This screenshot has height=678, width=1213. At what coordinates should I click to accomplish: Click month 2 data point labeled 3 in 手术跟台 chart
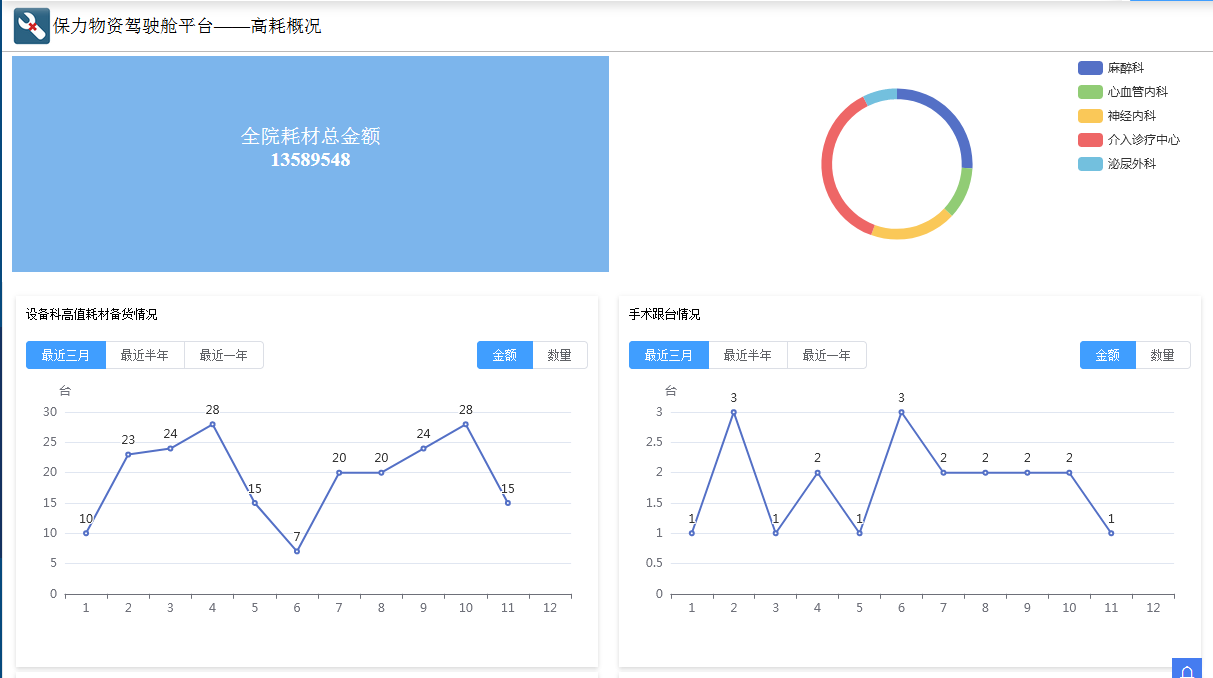733,412
